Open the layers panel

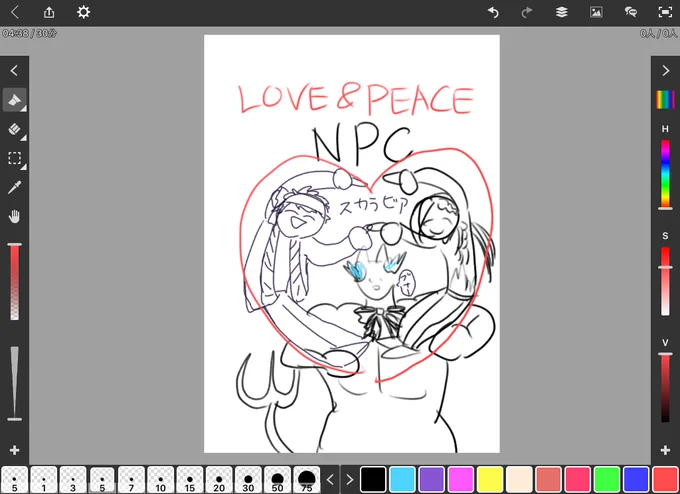(x=562, y=12)
